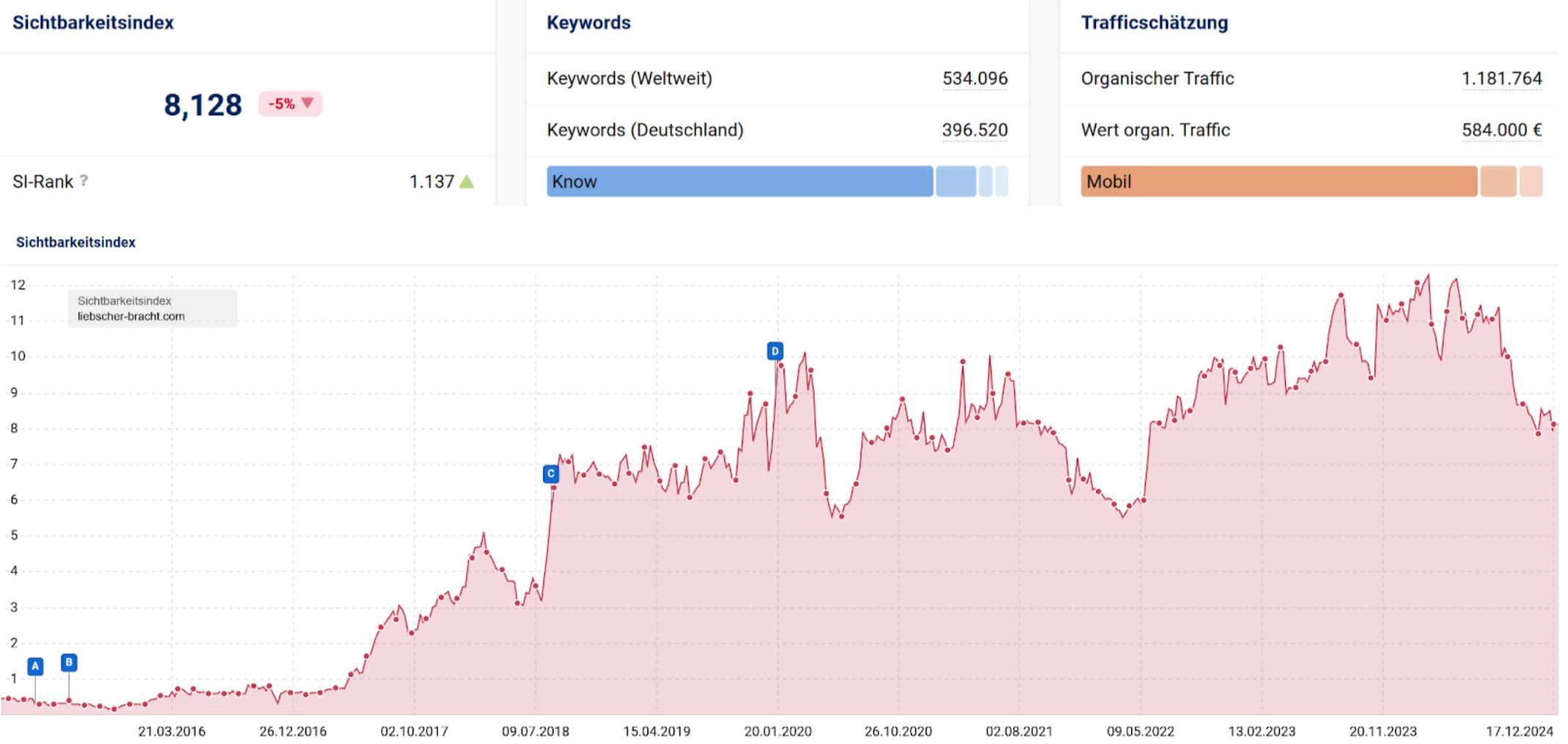Open the SI-Rank help question mark

coord(84,180)
